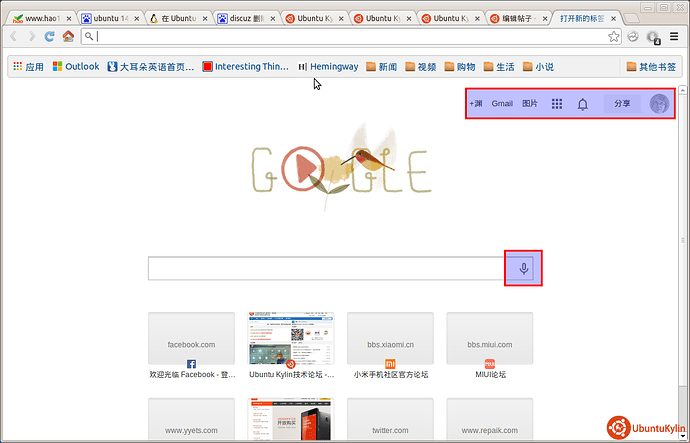Open the bbs.xiaomi.cn thumbnail

[x=390, y=338]
